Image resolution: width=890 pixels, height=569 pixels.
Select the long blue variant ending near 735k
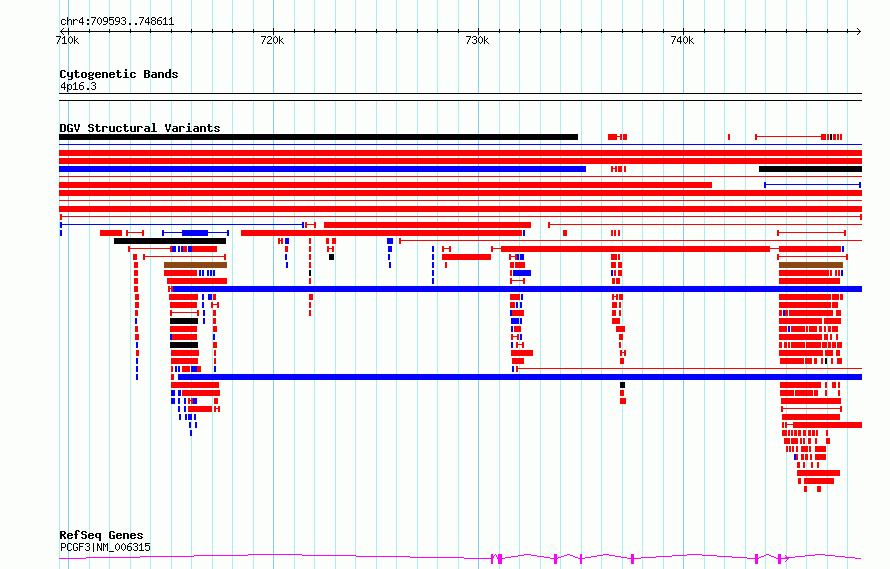[x=322, y=169]
